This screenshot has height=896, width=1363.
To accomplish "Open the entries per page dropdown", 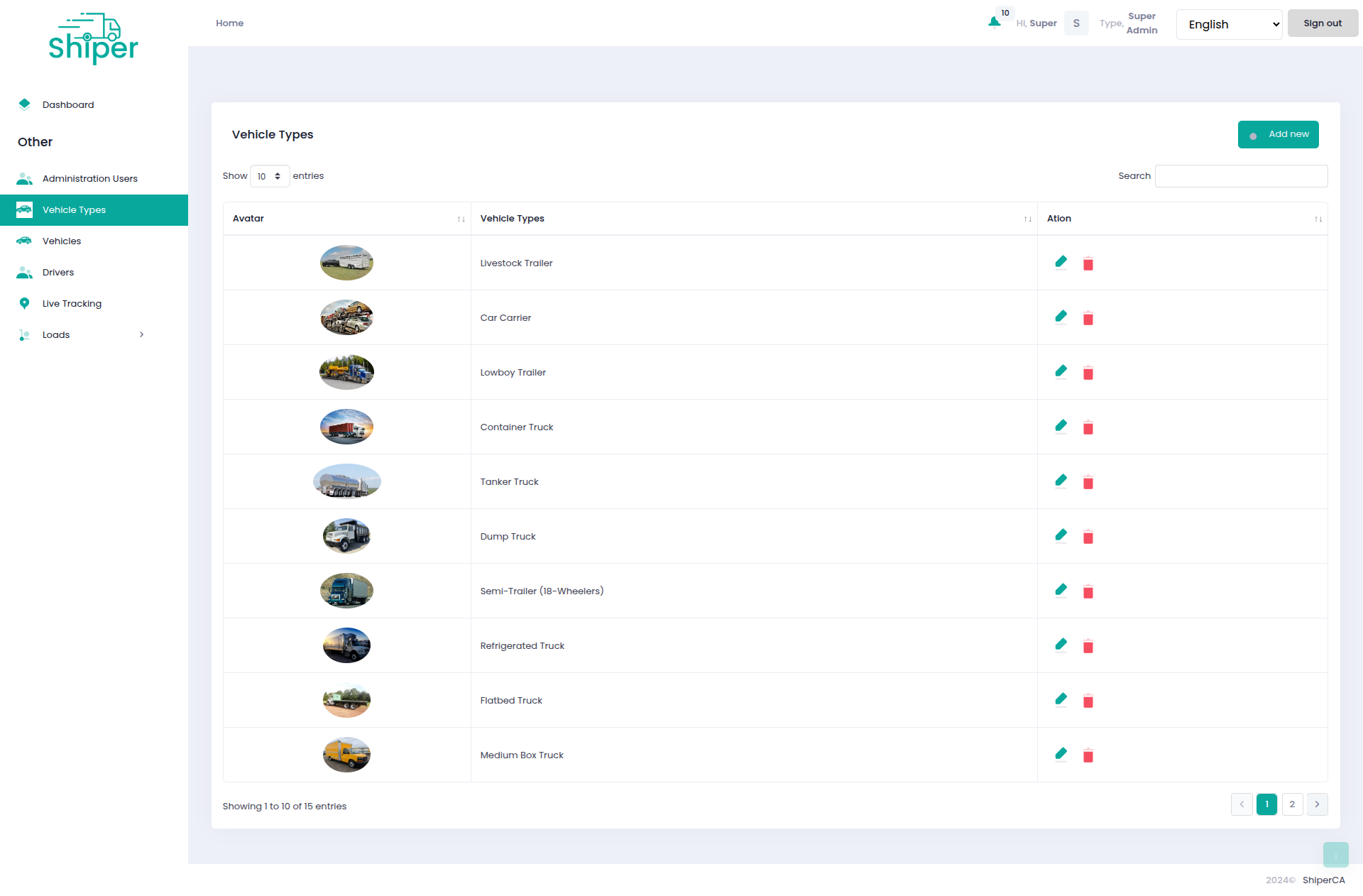I will click(x=270, y=176).
